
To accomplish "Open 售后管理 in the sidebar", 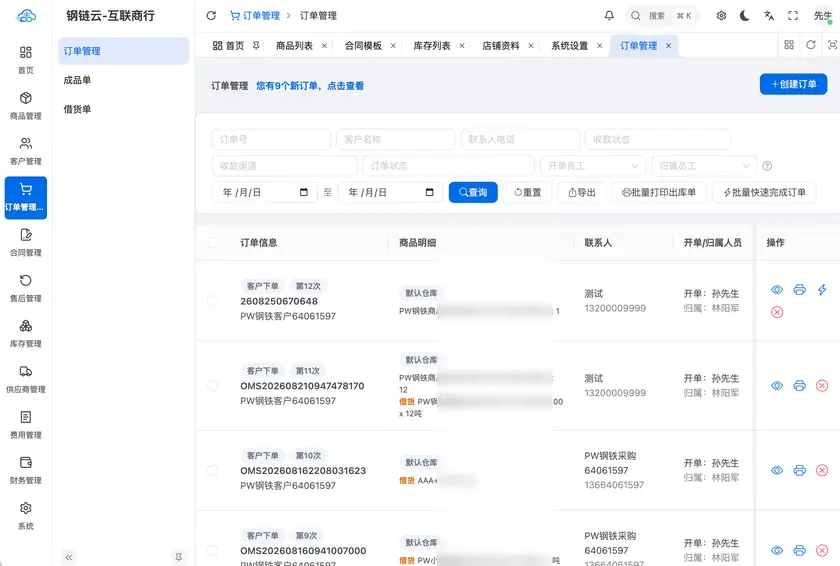I will pyautogui.click(x=26, y=288).
